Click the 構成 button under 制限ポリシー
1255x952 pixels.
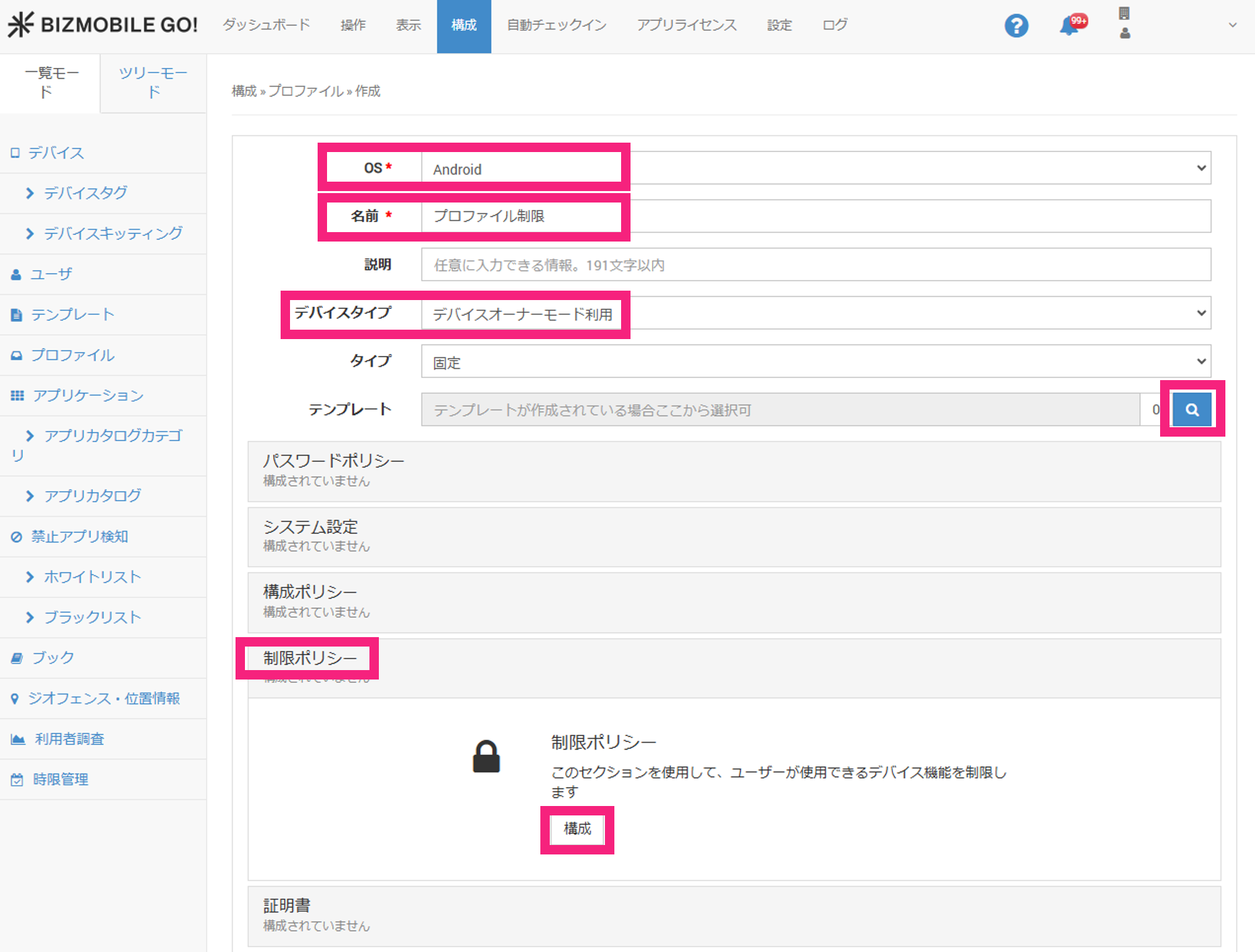[577, 829]
